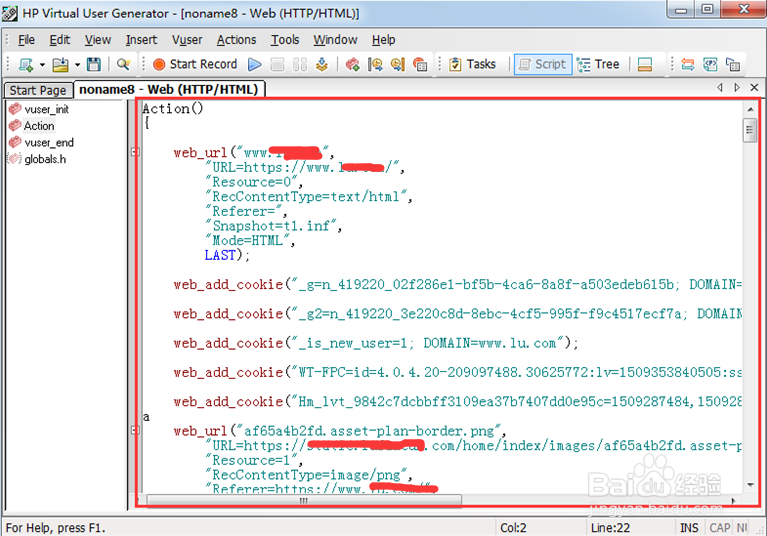Click the CAP status bar indicator
The width and height of the screenshot is (767, 536).
tap(720, 528)
